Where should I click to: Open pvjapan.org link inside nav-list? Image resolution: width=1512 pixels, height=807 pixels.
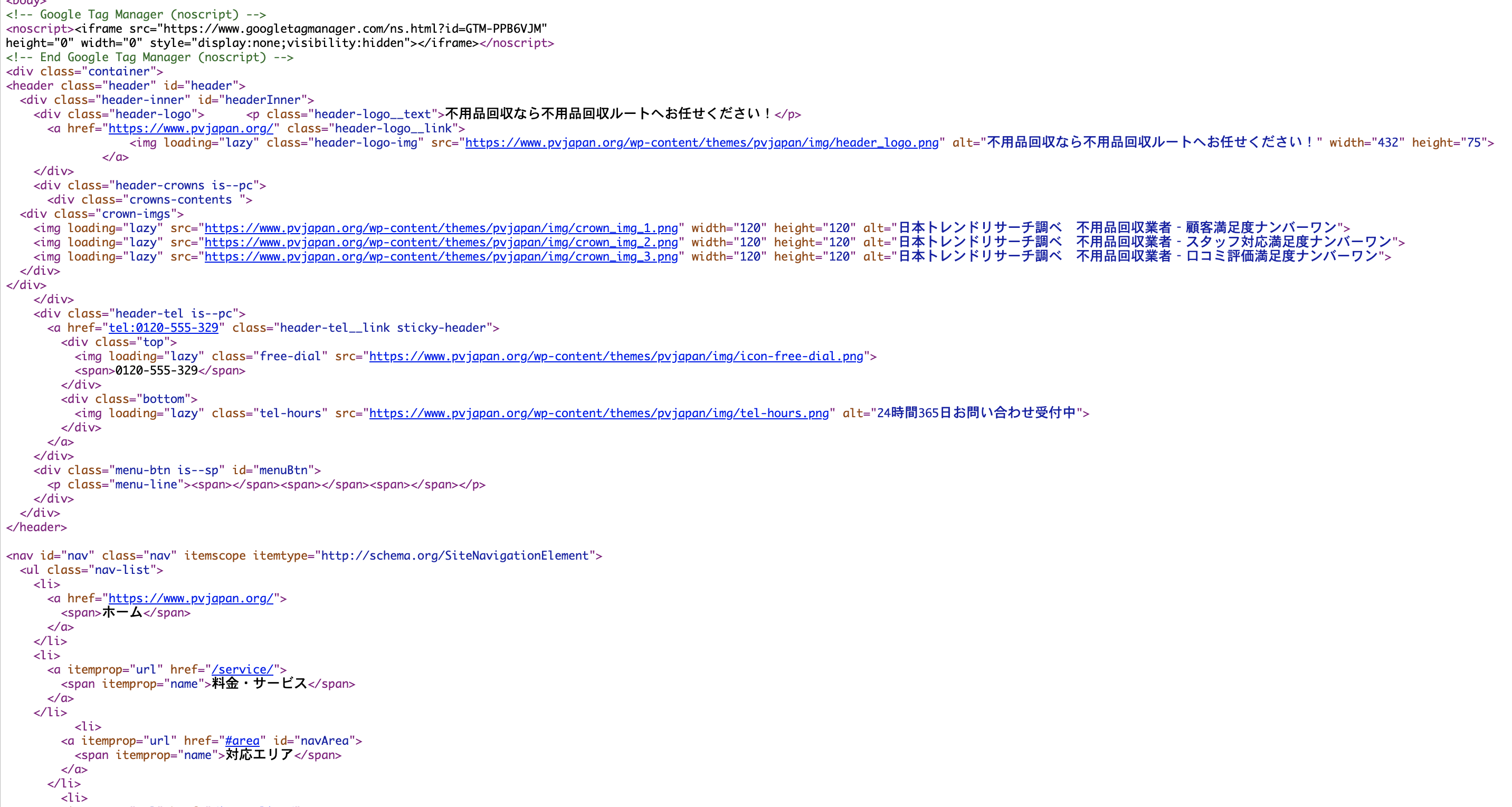pos(191,598)
